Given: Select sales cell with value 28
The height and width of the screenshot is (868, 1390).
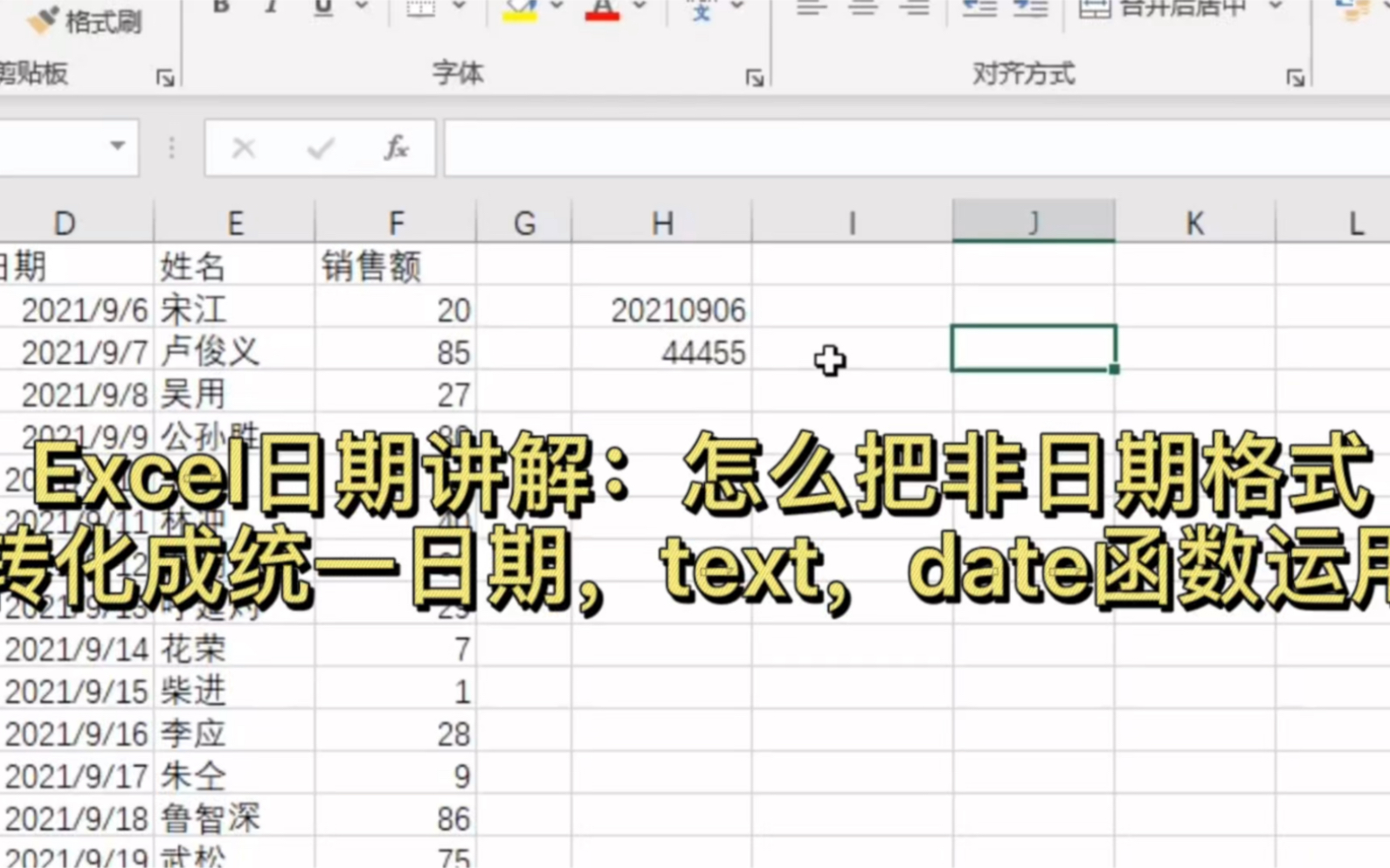Looking at the screenshot, I should (x=396, y=733).
